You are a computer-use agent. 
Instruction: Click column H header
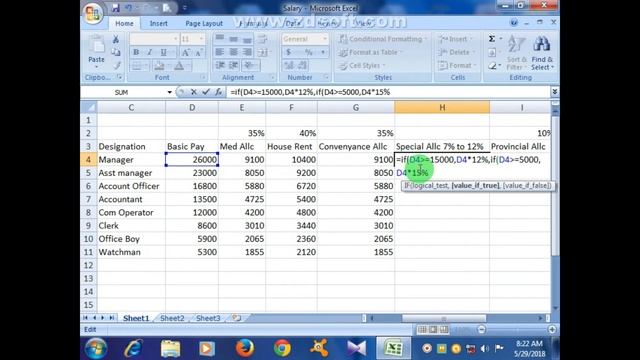tap(442, 107)
